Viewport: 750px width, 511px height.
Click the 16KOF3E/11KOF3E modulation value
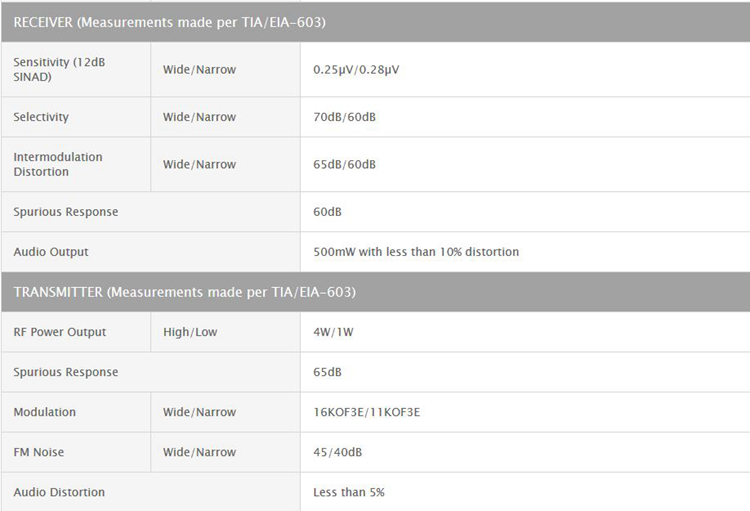click(366, 412)
